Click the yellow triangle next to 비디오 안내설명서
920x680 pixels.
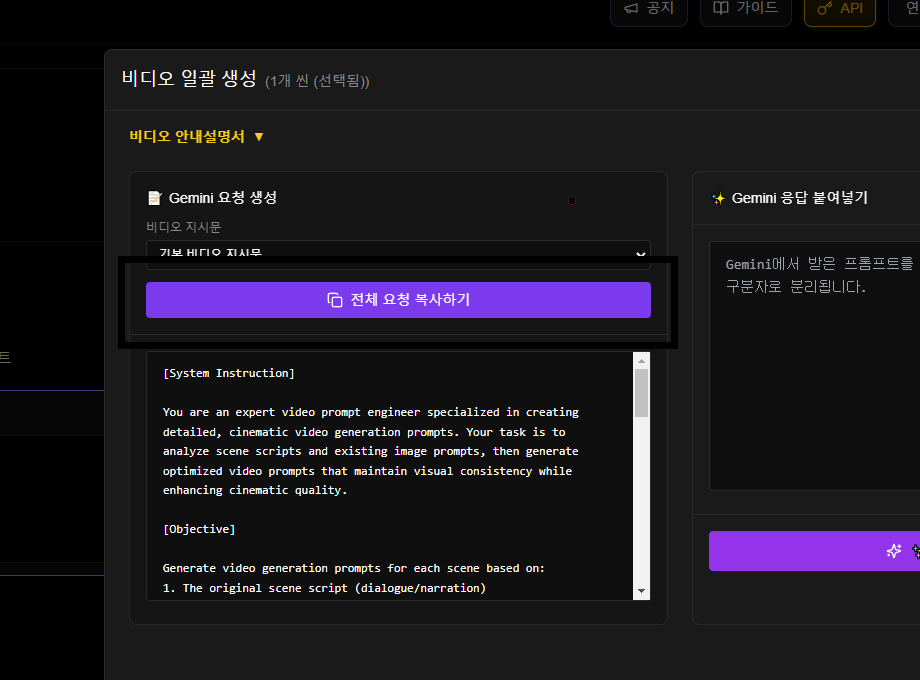click(x=259, y=137)
